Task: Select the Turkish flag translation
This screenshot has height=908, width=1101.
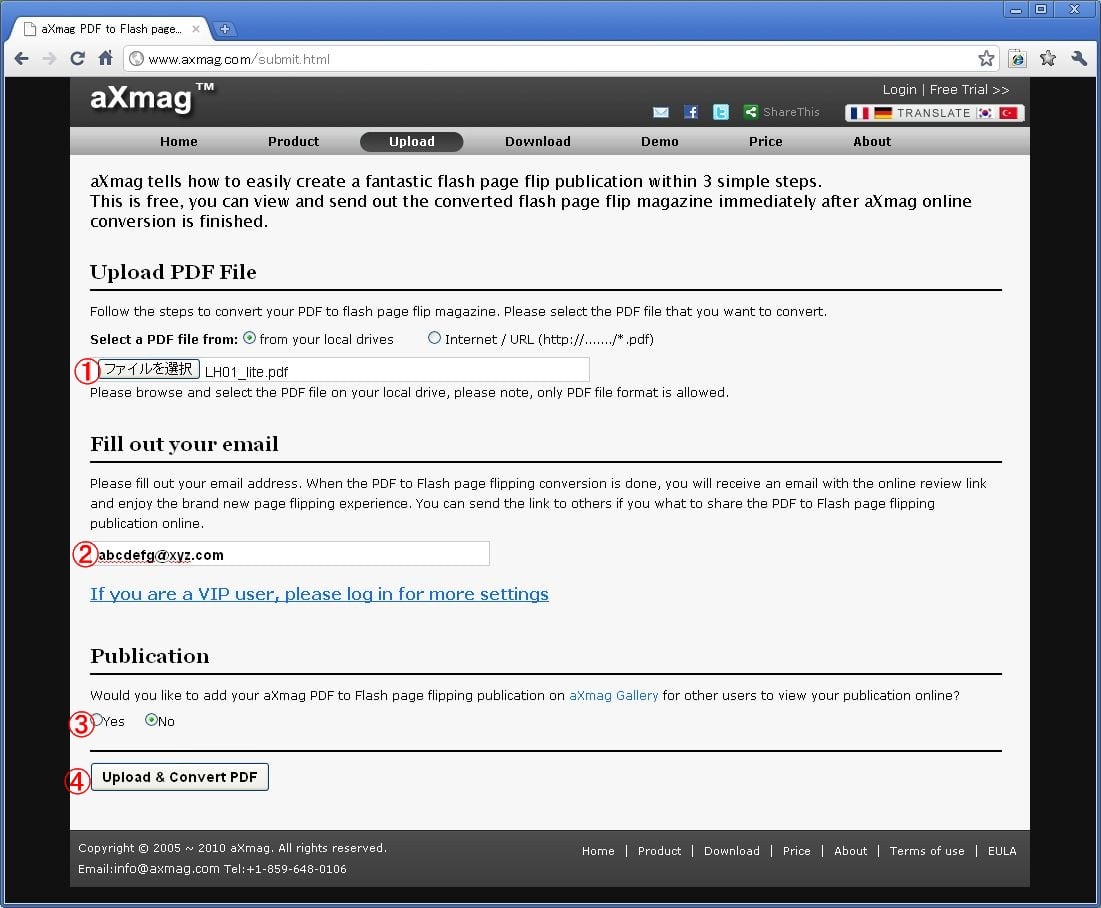Action: pos(1008,113)
